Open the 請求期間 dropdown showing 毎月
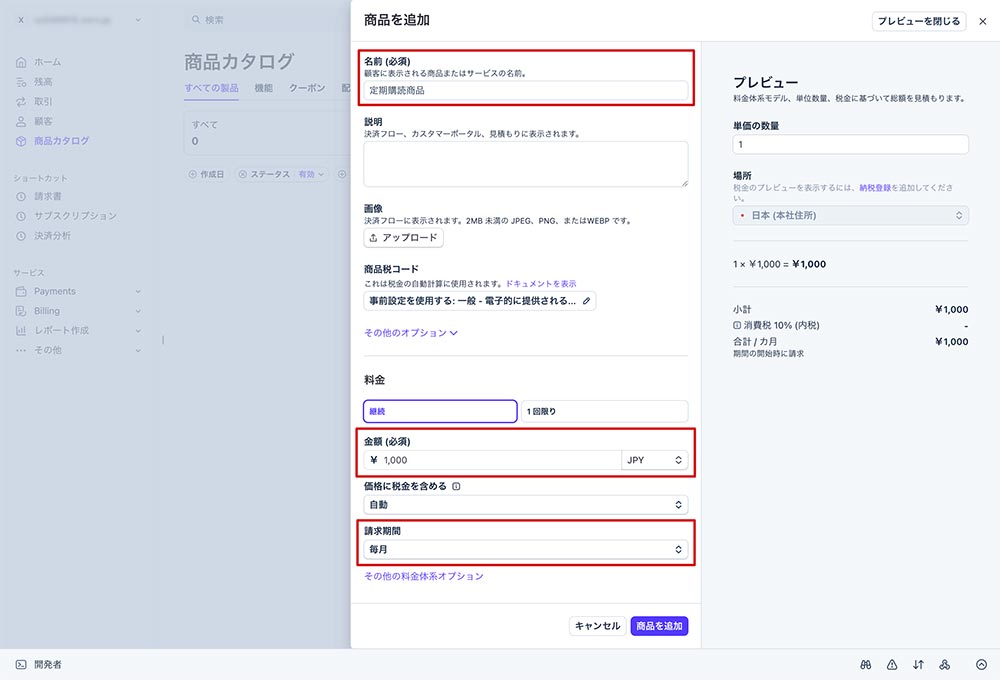 (525, 549)
